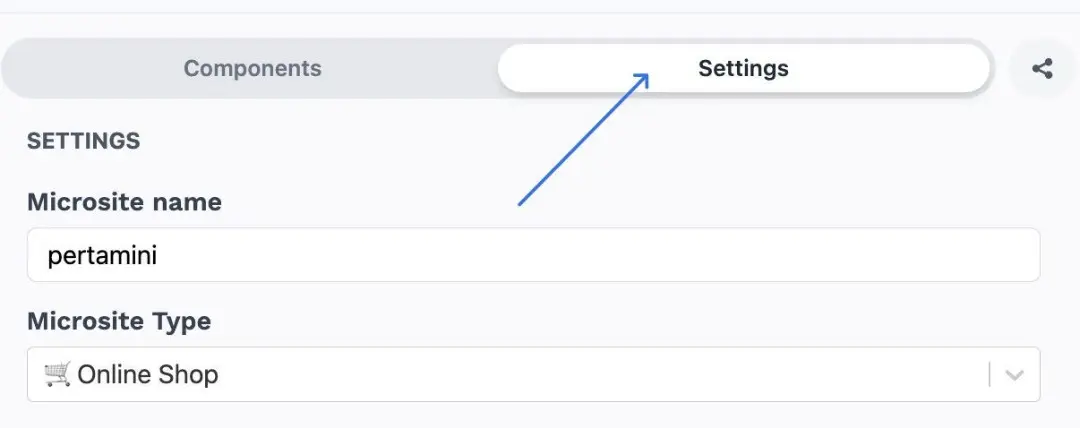This screenshot has width=1080, height=428.
Task: Click the share icon button
Action: coord(1042,69)
